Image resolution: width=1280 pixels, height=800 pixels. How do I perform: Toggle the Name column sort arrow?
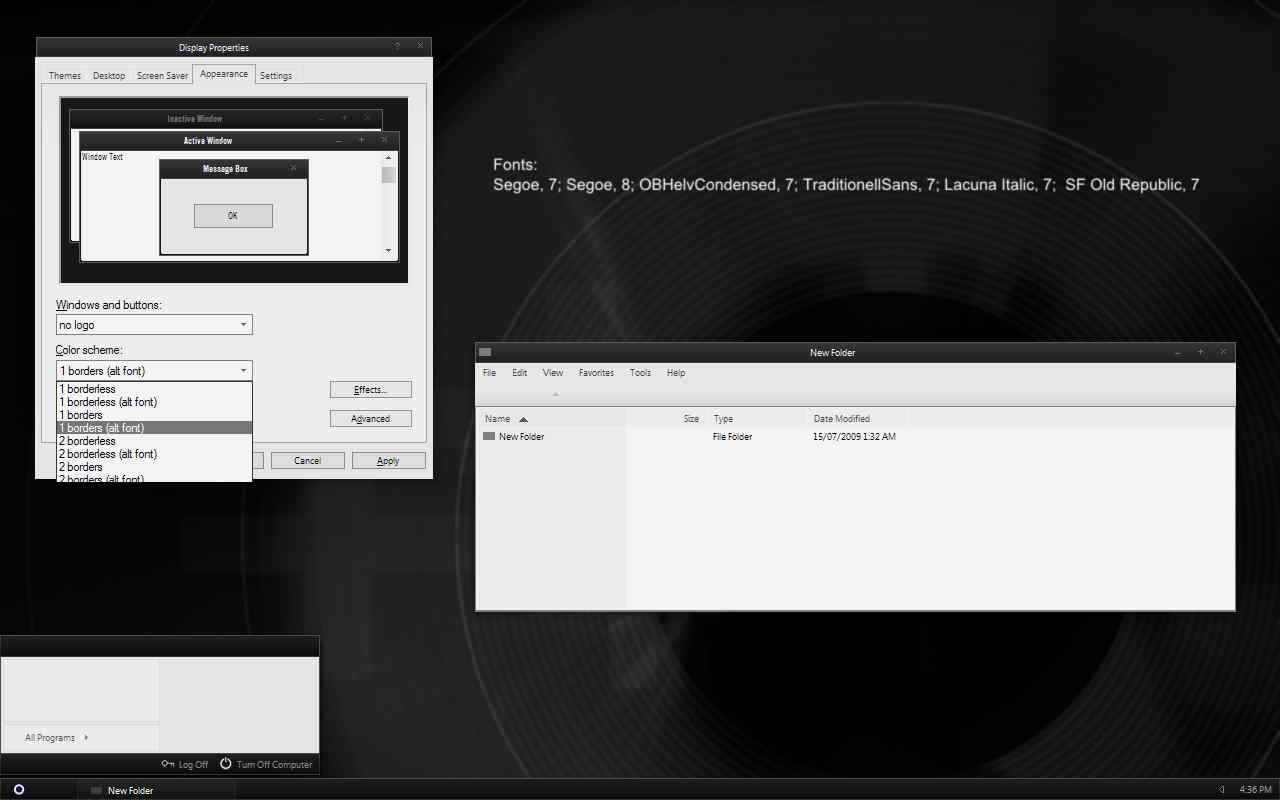pos(523,419)
